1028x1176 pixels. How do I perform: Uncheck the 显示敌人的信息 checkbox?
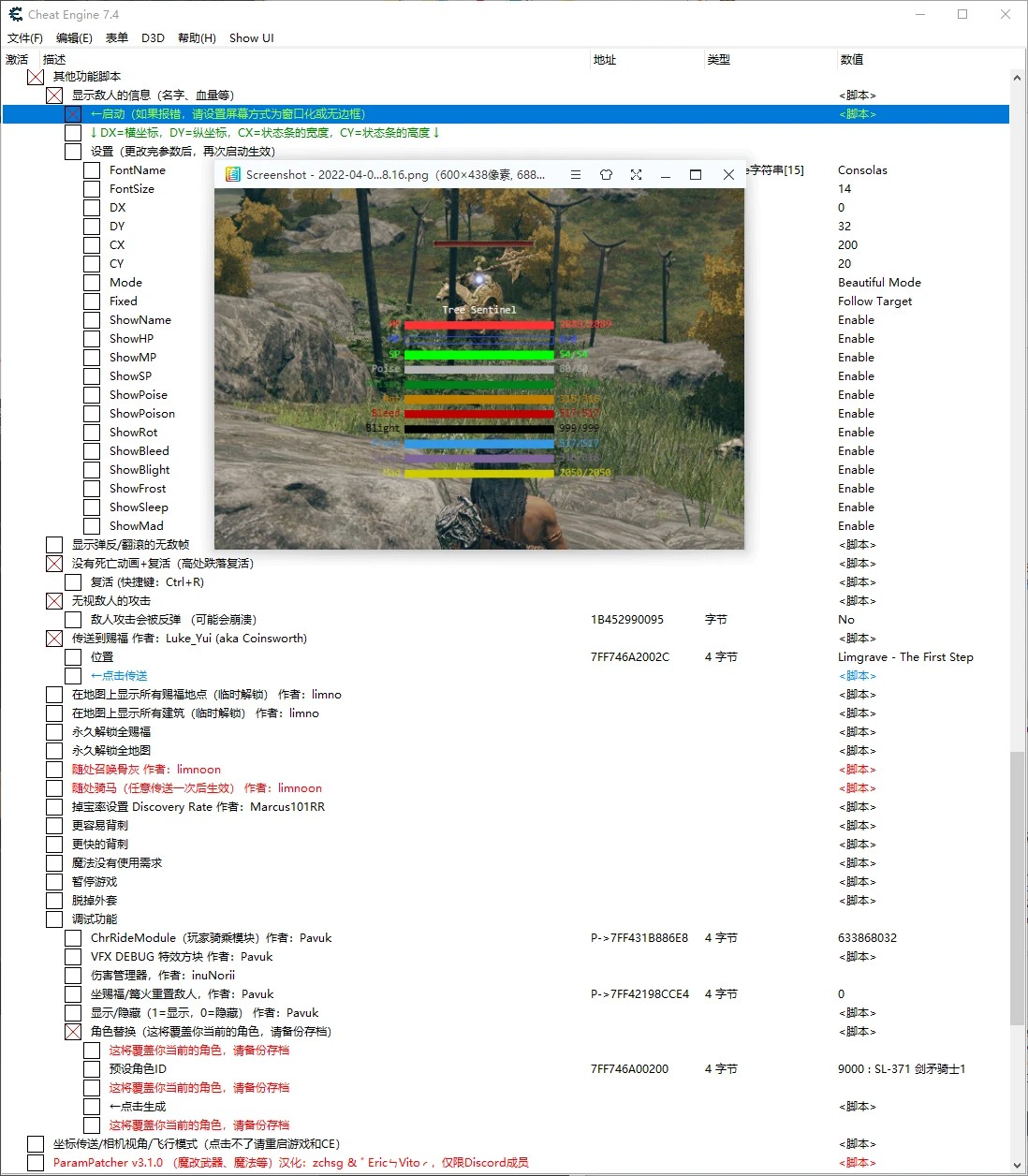click(54, 96)
